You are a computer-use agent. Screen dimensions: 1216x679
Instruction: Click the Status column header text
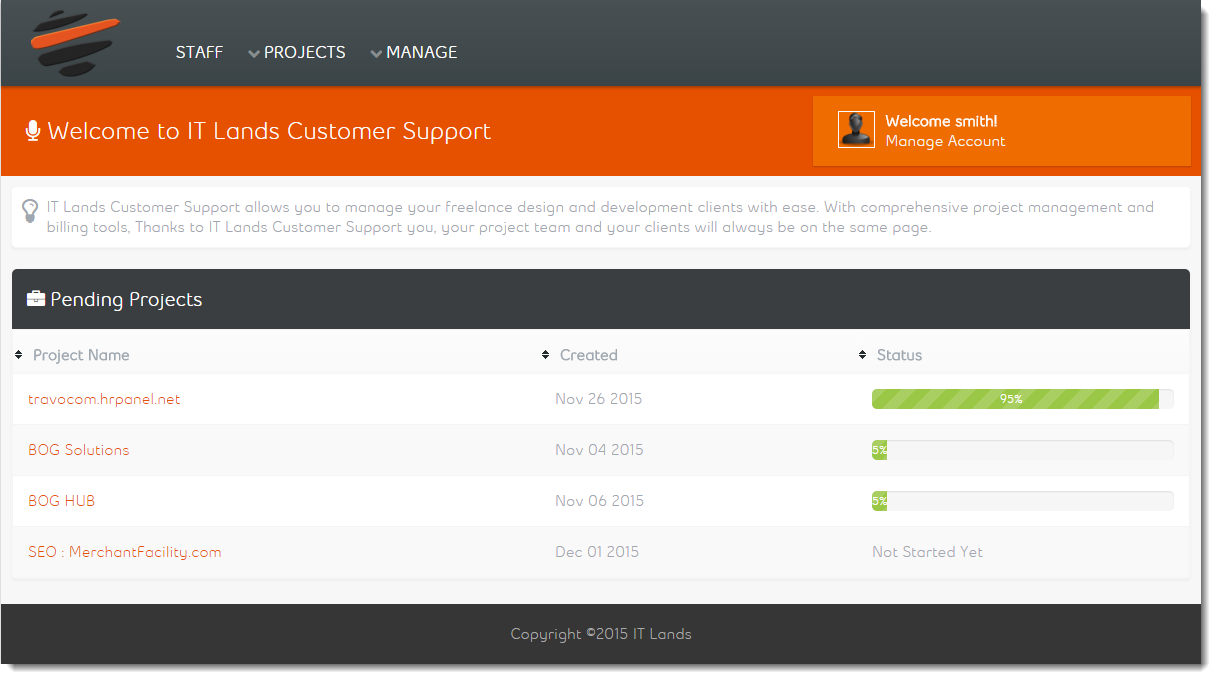899,355
